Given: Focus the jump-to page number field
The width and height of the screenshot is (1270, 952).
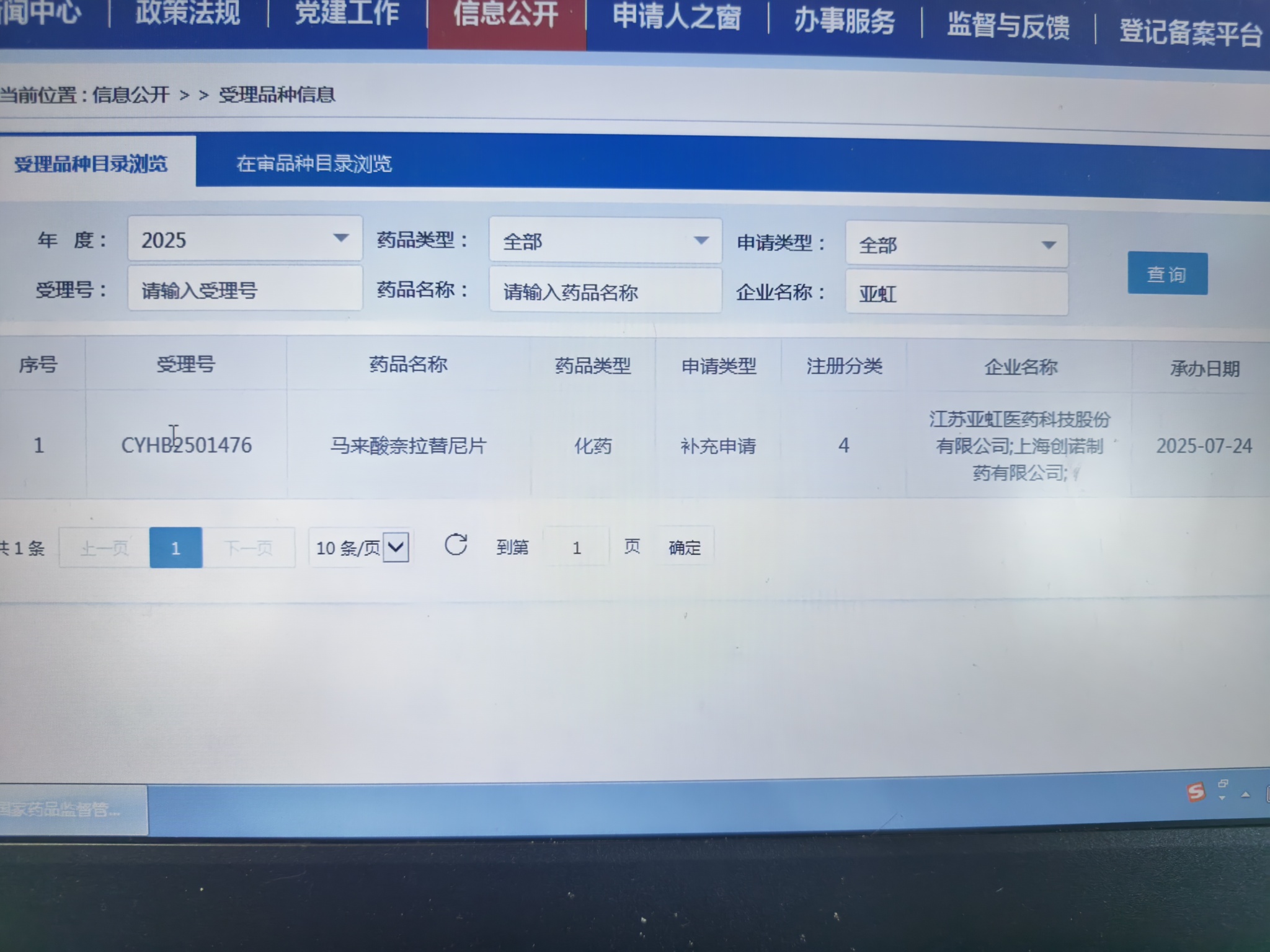Looking at the screenshot, I should click(x=576, y=547).
